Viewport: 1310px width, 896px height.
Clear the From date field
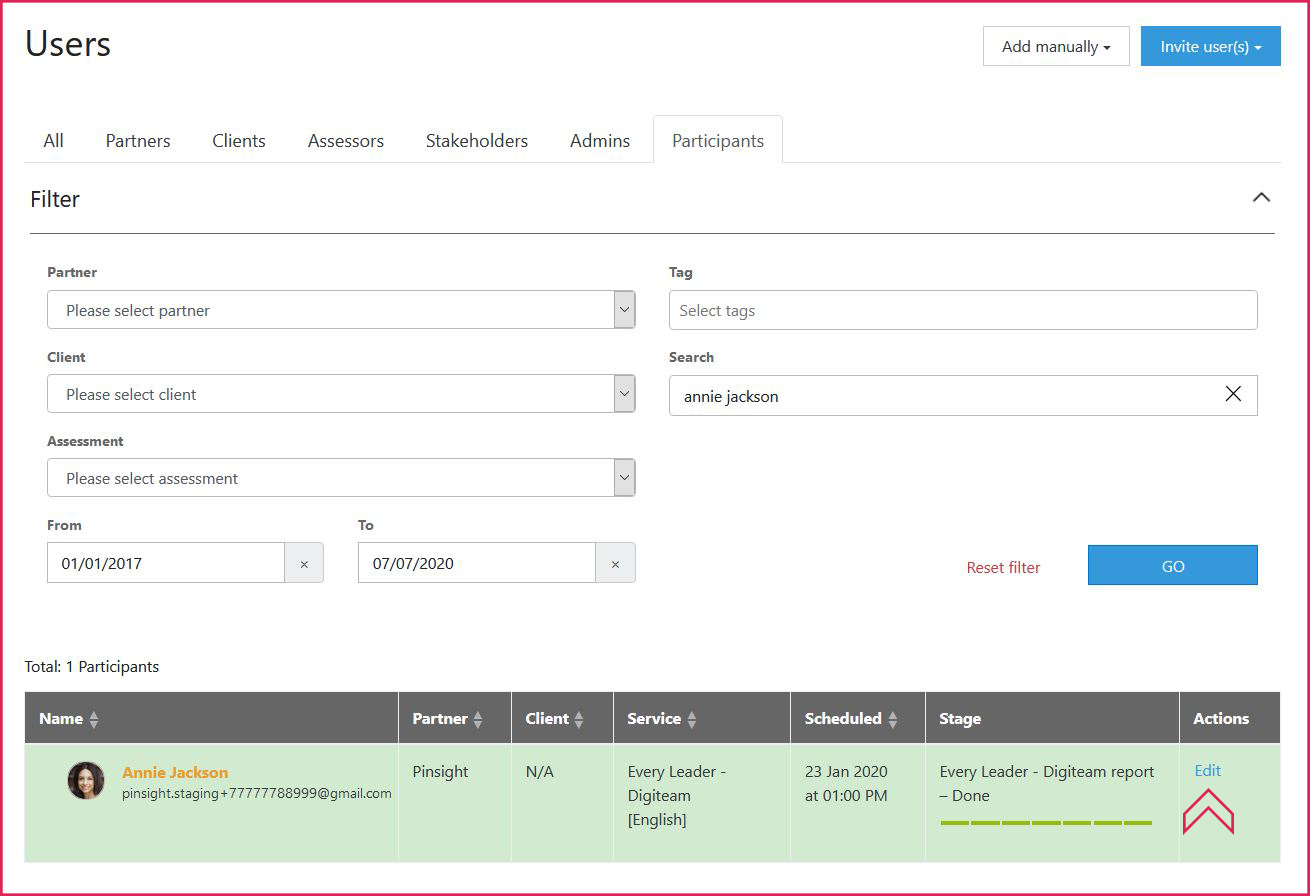point(304,564)
